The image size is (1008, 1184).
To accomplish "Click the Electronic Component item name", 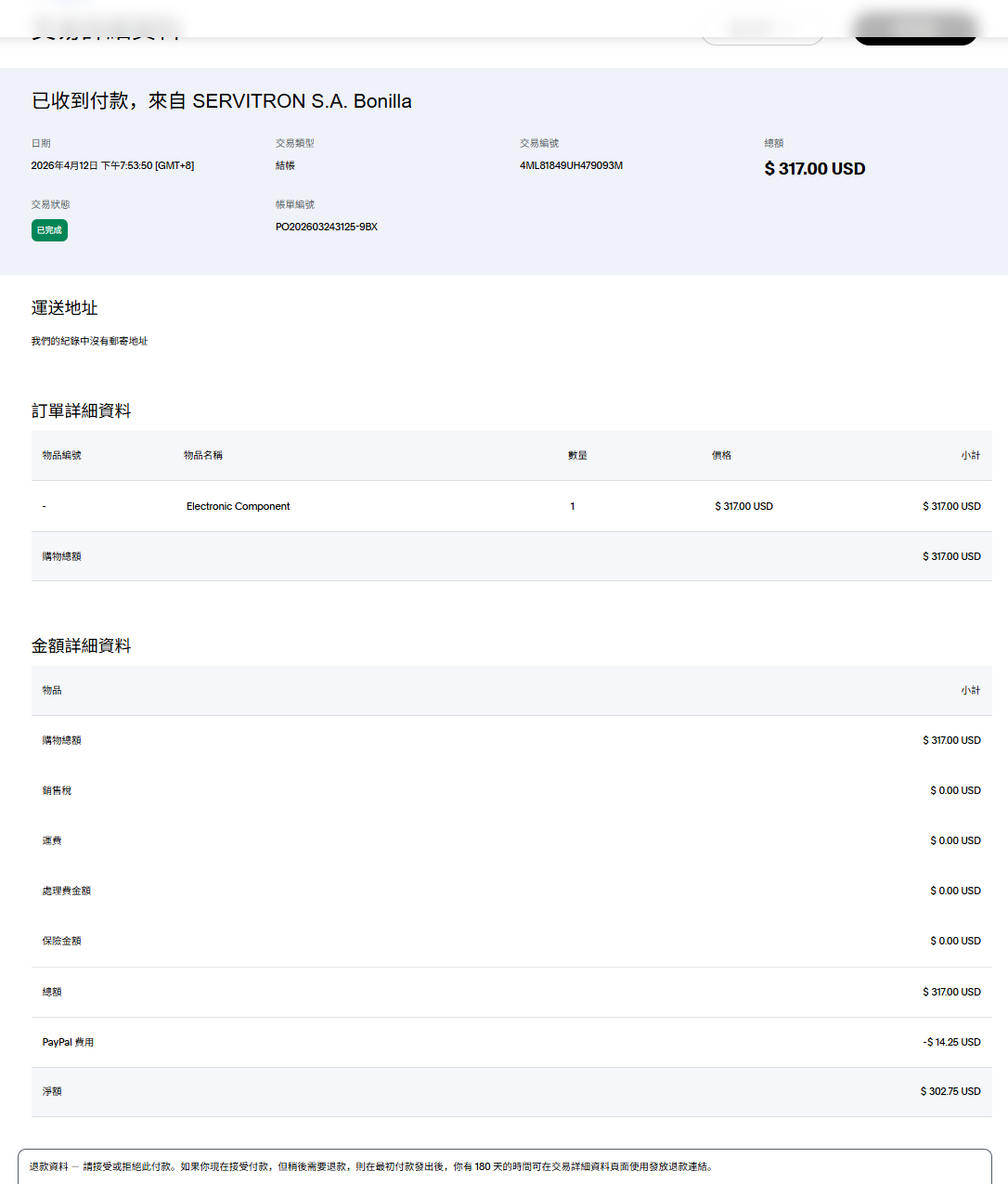I will pyautogui.click(x=238, y=507).
